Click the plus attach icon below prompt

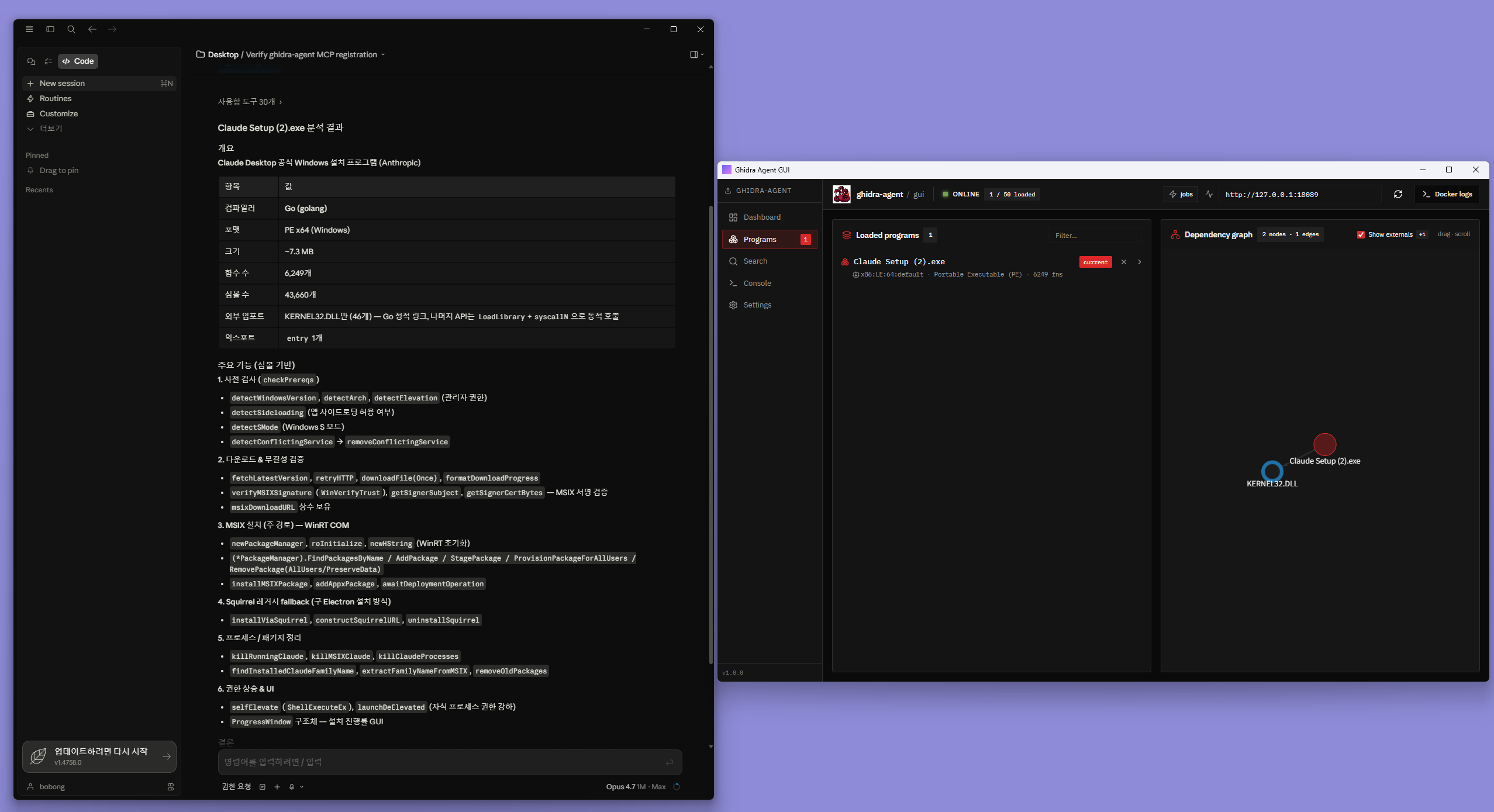click(x=277, y=787)
